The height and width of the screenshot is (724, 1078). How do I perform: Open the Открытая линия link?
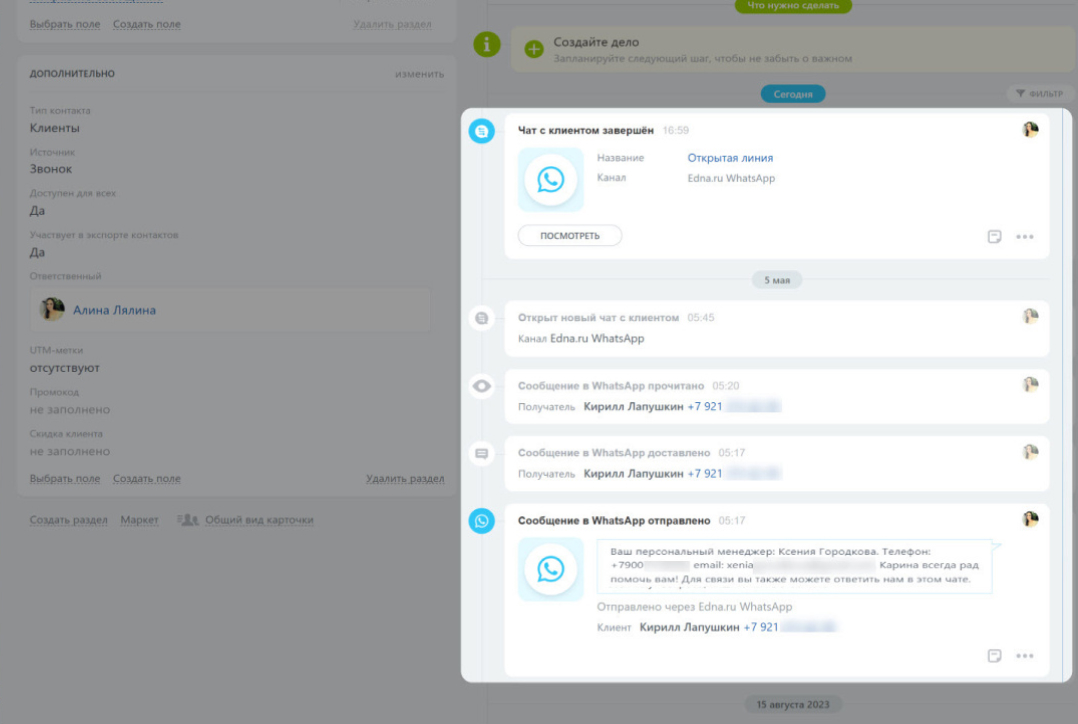pos(730,158)
